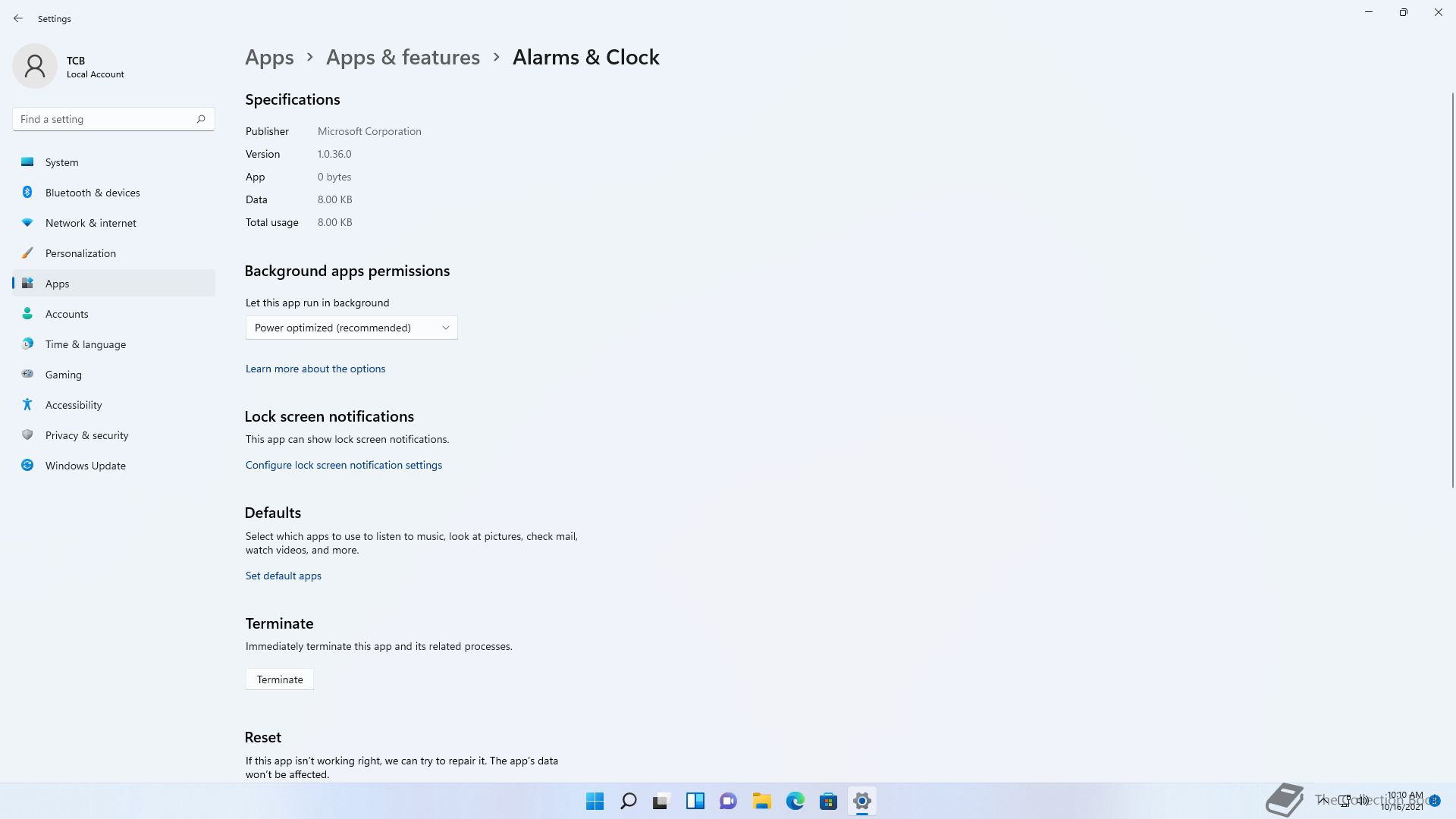Viewport: 1456px width, 819px height.
Task: Launch Chat from the taskbar
Action: click(x=728, y=801)
